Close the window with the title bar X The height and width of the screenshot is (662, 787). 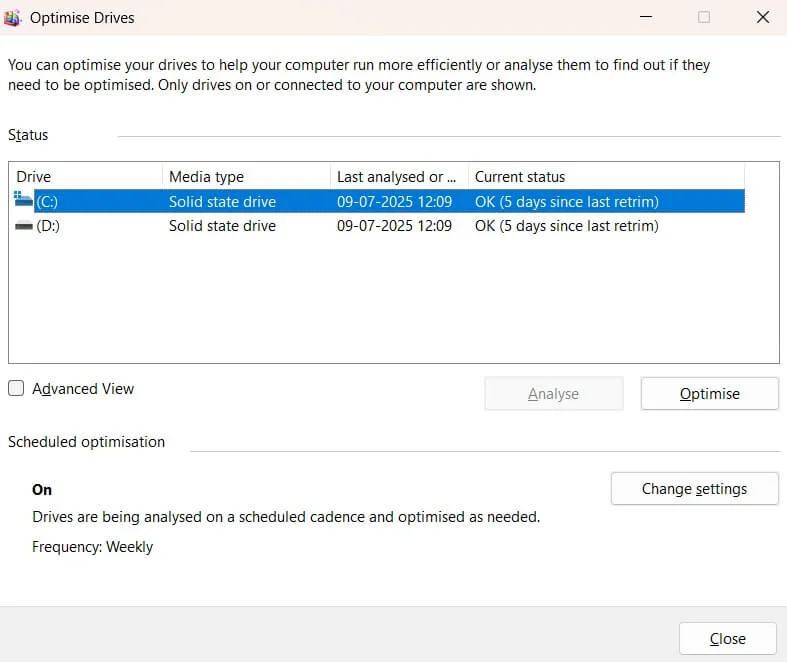coord(761,17)
